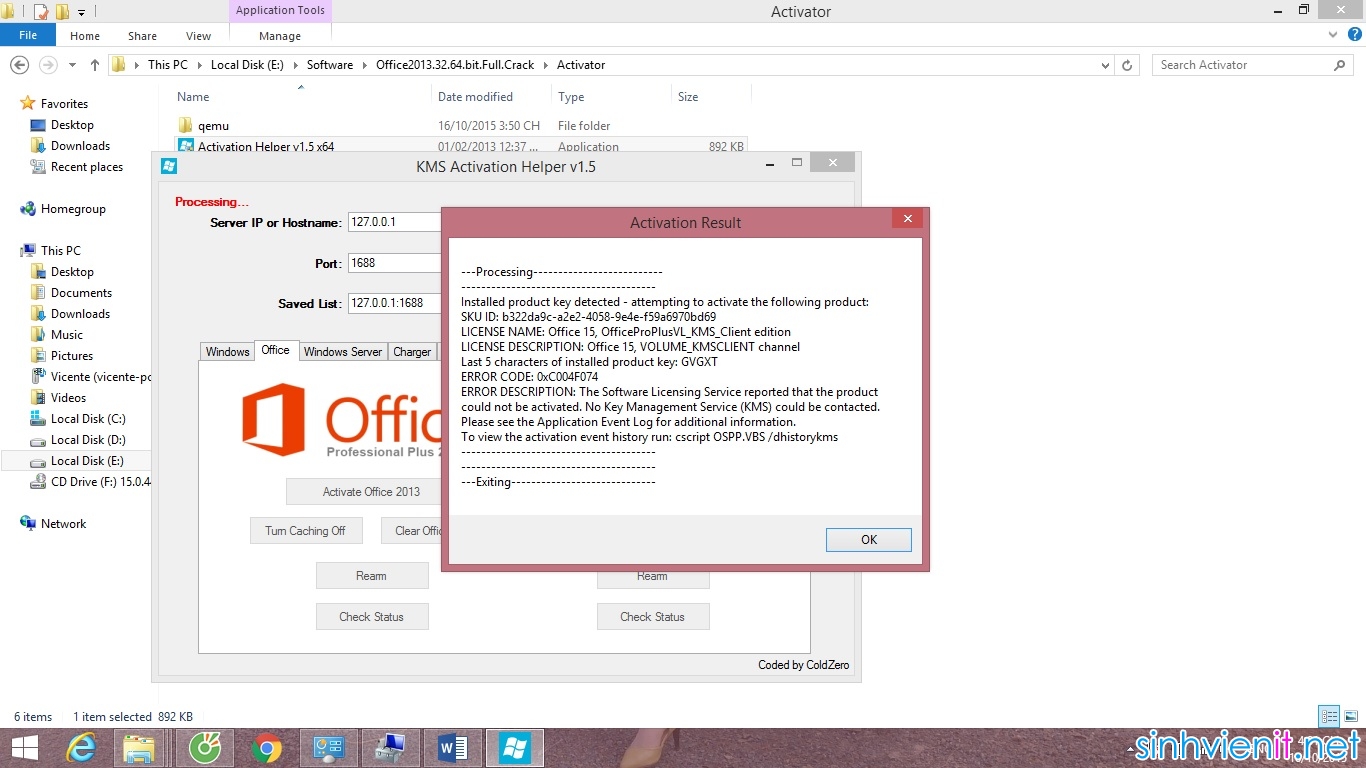Image resolution: width=1366 pixels, height=768 pixels.
Task: Open the Manage ribbon tab
Action: coord(280,36)
